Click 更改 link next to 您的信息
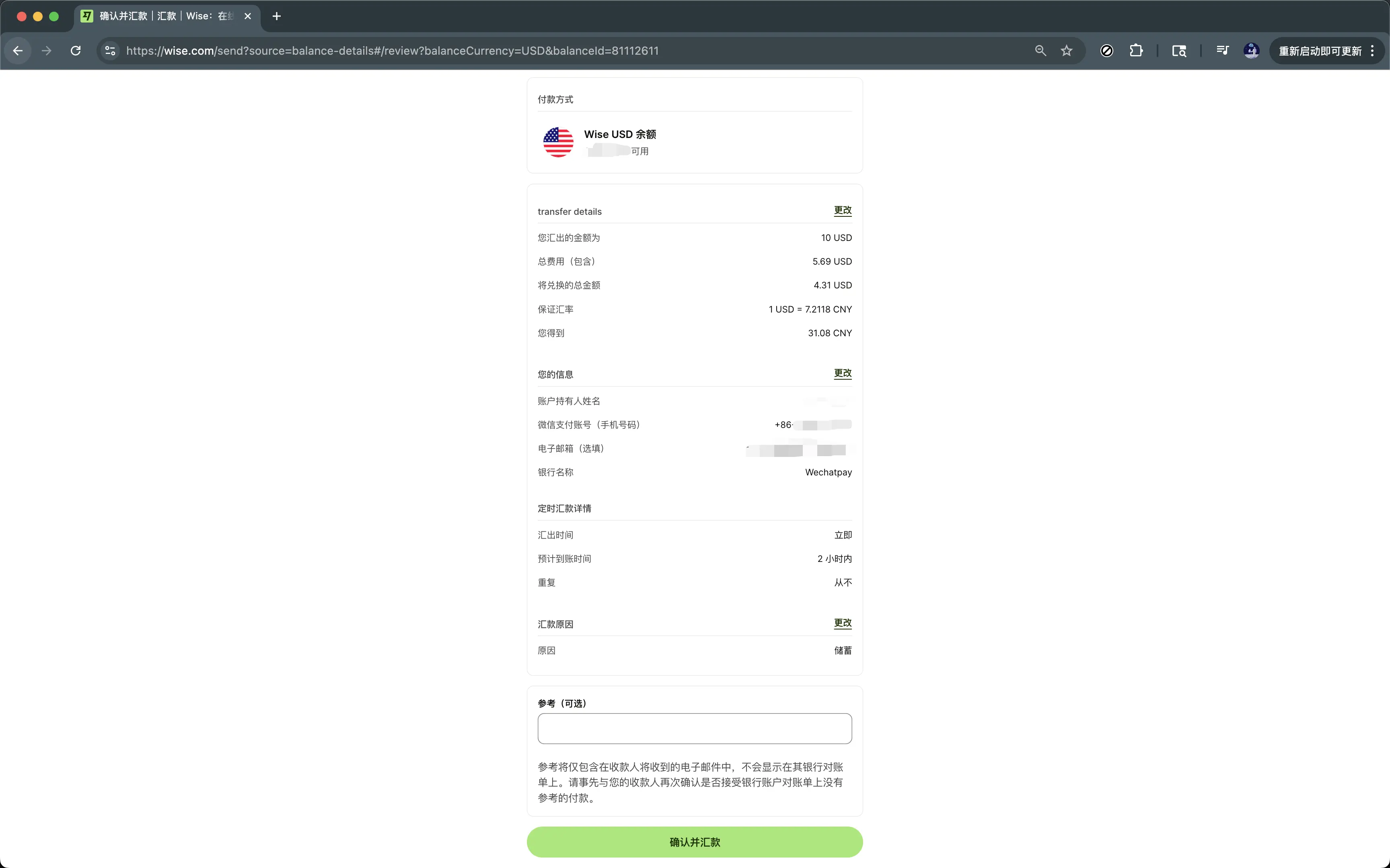The image size is (1390, 868). [842, 373]
